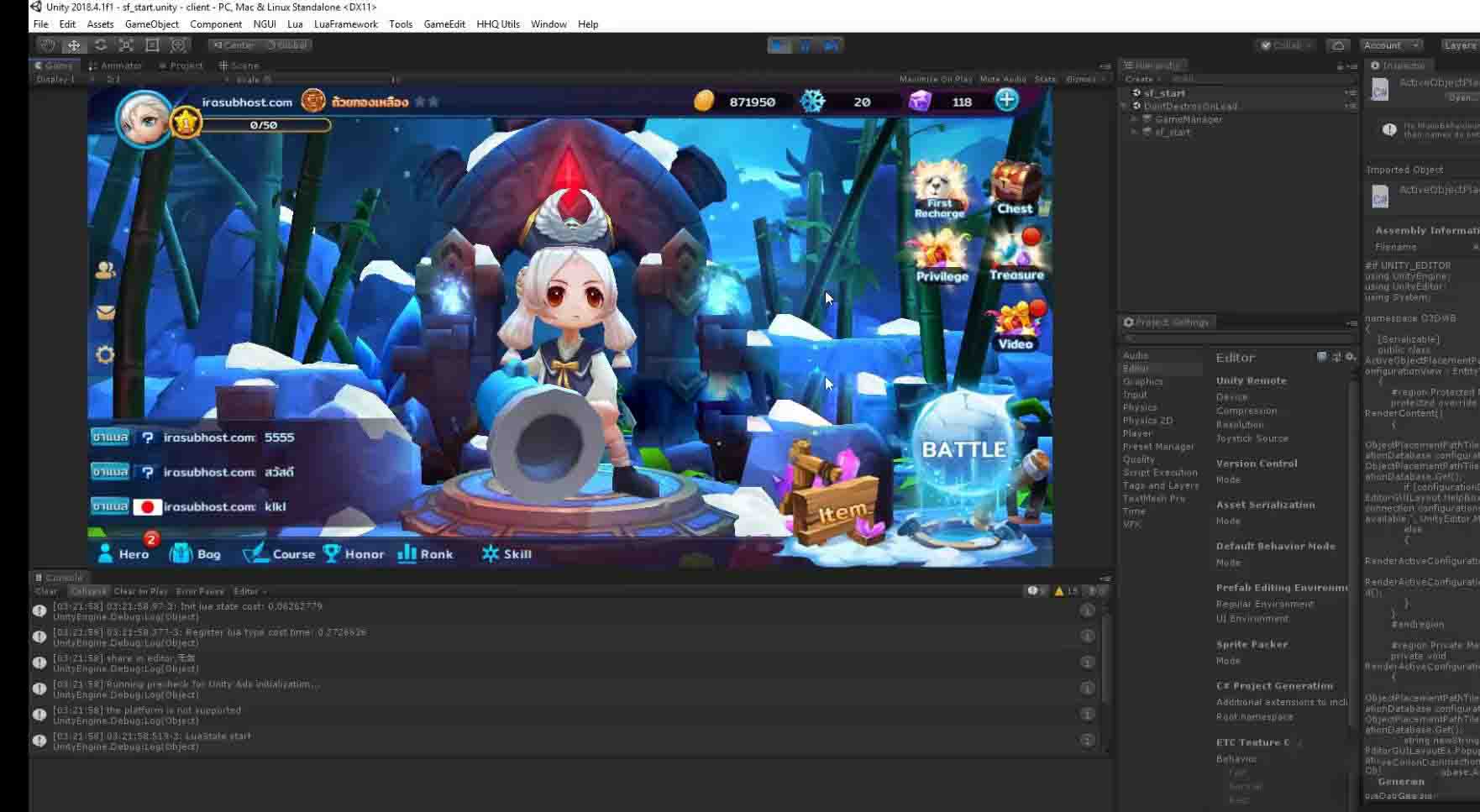
Task: Click the BATTLE button in game
Action: click(963, 450)
